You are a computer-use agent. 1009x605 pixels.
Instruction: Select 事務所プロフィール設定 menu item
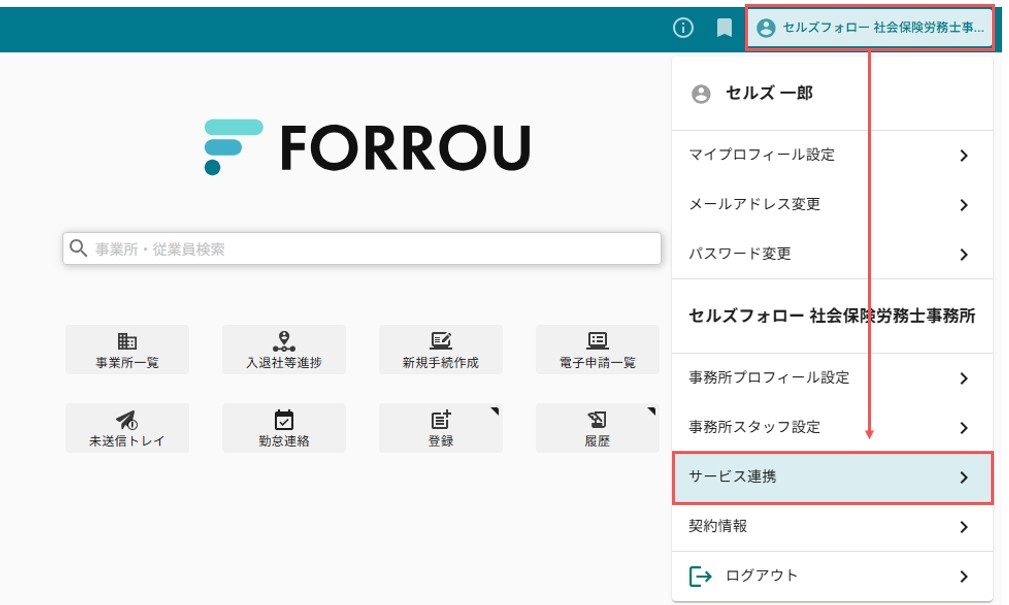[832, 378]
